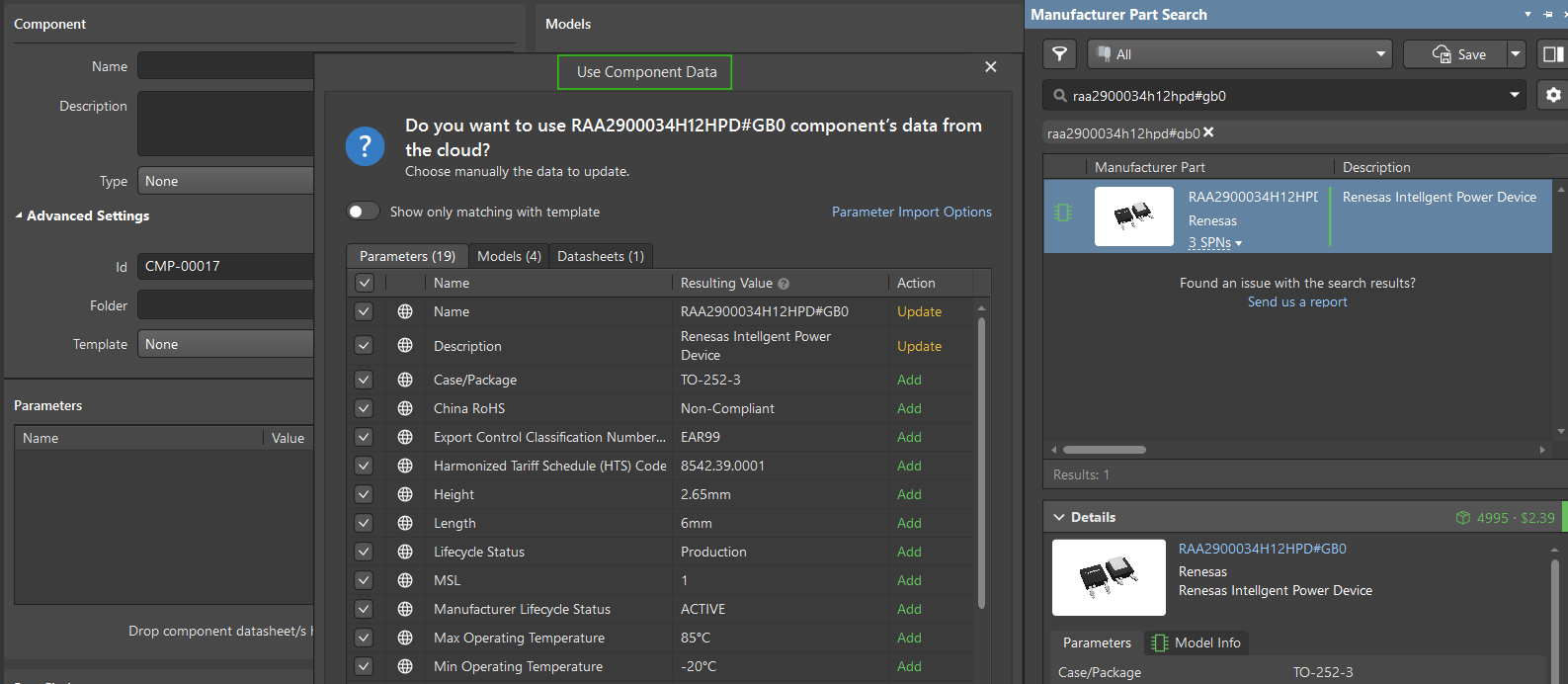Collapse the Details section
Viewport: 1568px width, 684px height.
[x=1060, y=517]
